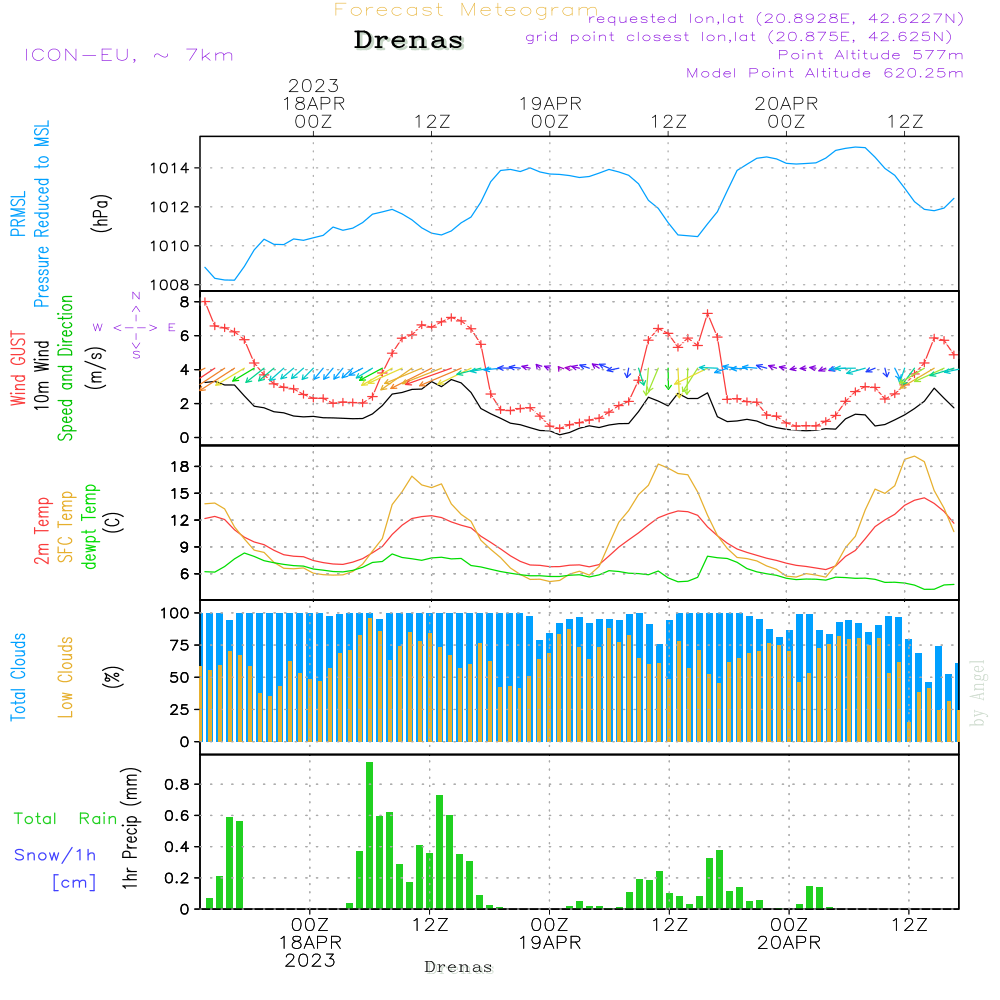The image size is (1000, 1000).
Task: Click the '(C)' temperature unit label
Action: (114, 522)
